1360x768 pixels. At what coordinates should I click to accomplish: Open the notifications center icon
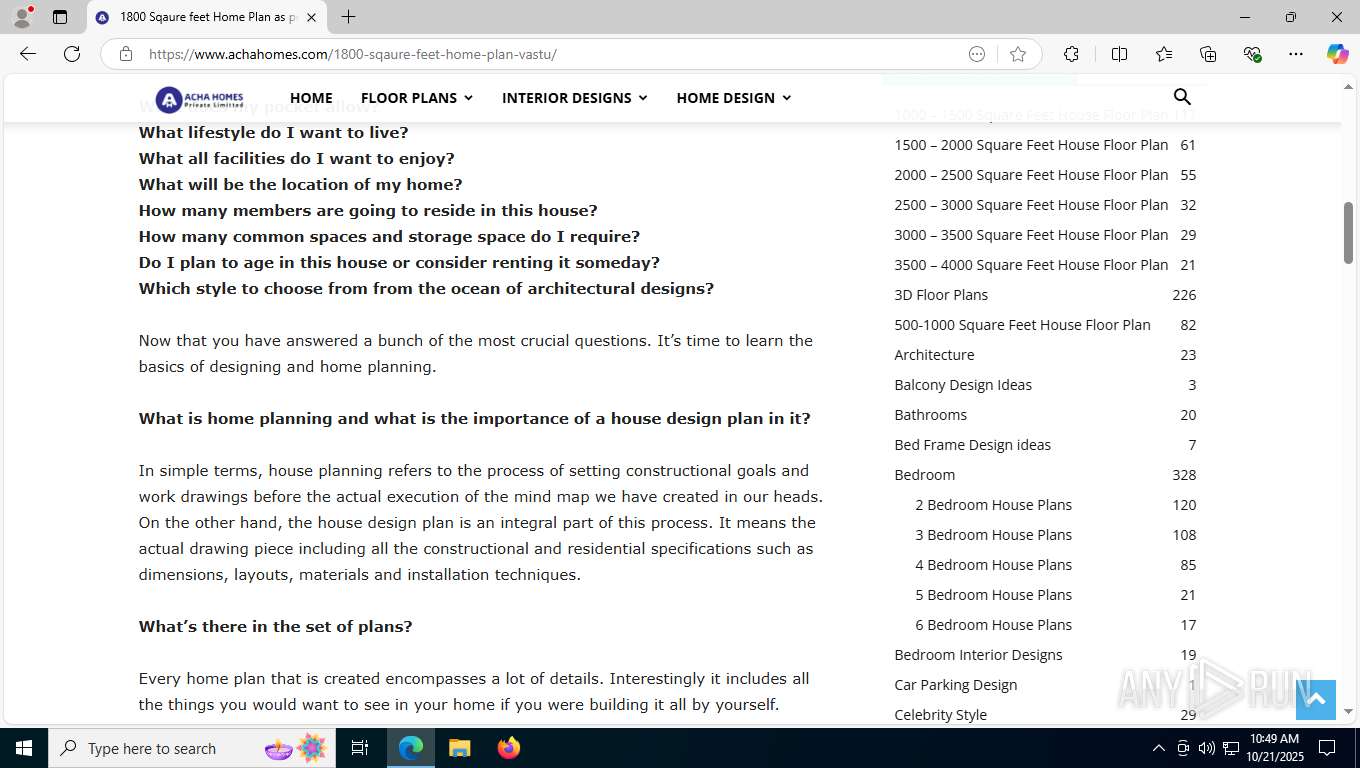pos(1327,748)
